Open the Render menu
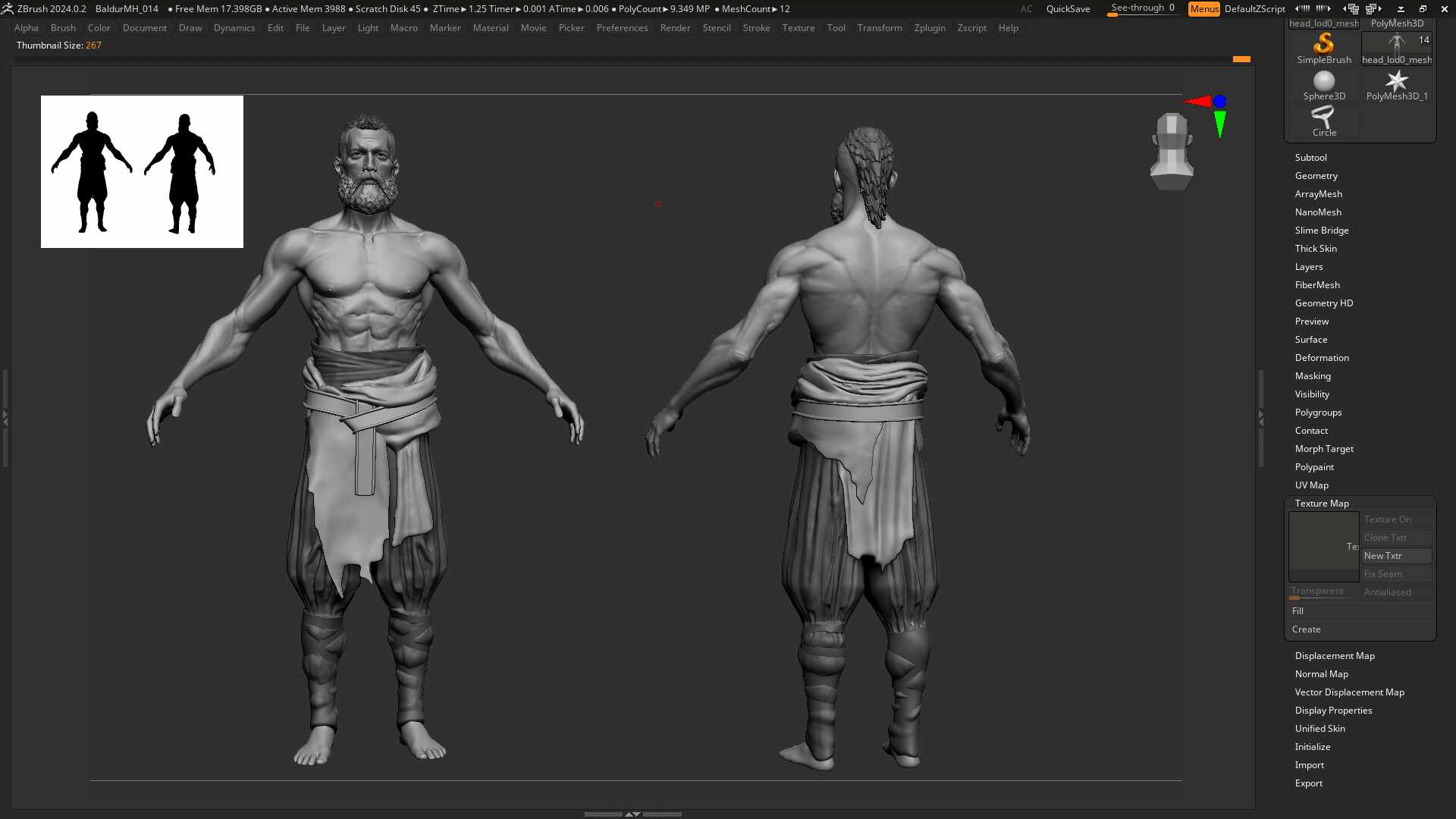 coord(674,28)
